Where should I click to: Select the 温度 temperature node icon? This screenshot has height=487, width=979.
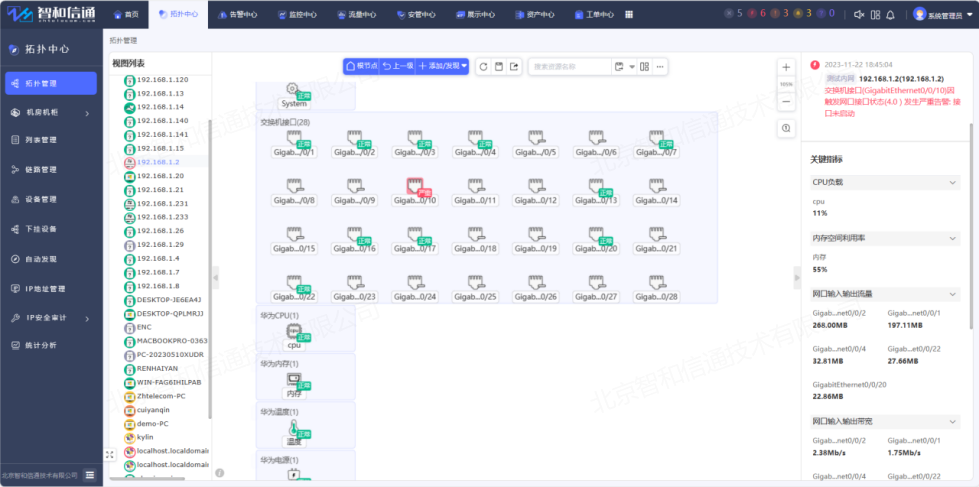click(294, 428)
